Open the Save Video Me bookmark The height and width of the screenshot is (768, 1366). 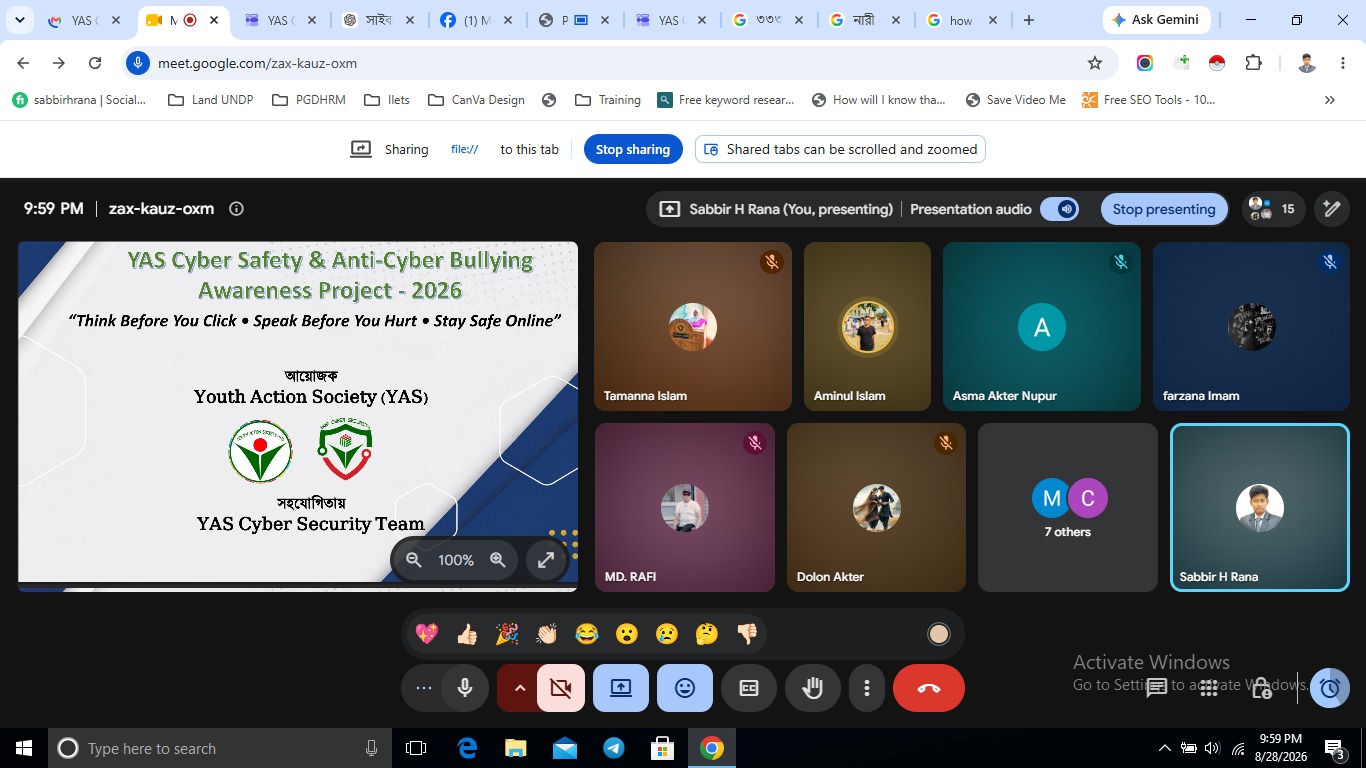tap(1016, 100)
